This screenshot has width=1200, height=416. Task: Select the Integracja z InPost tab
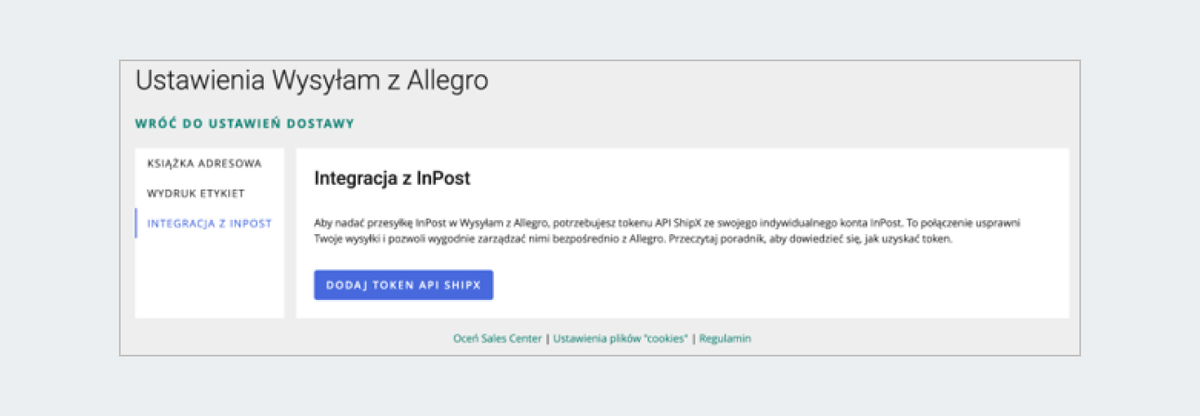(x=209, y=224)
